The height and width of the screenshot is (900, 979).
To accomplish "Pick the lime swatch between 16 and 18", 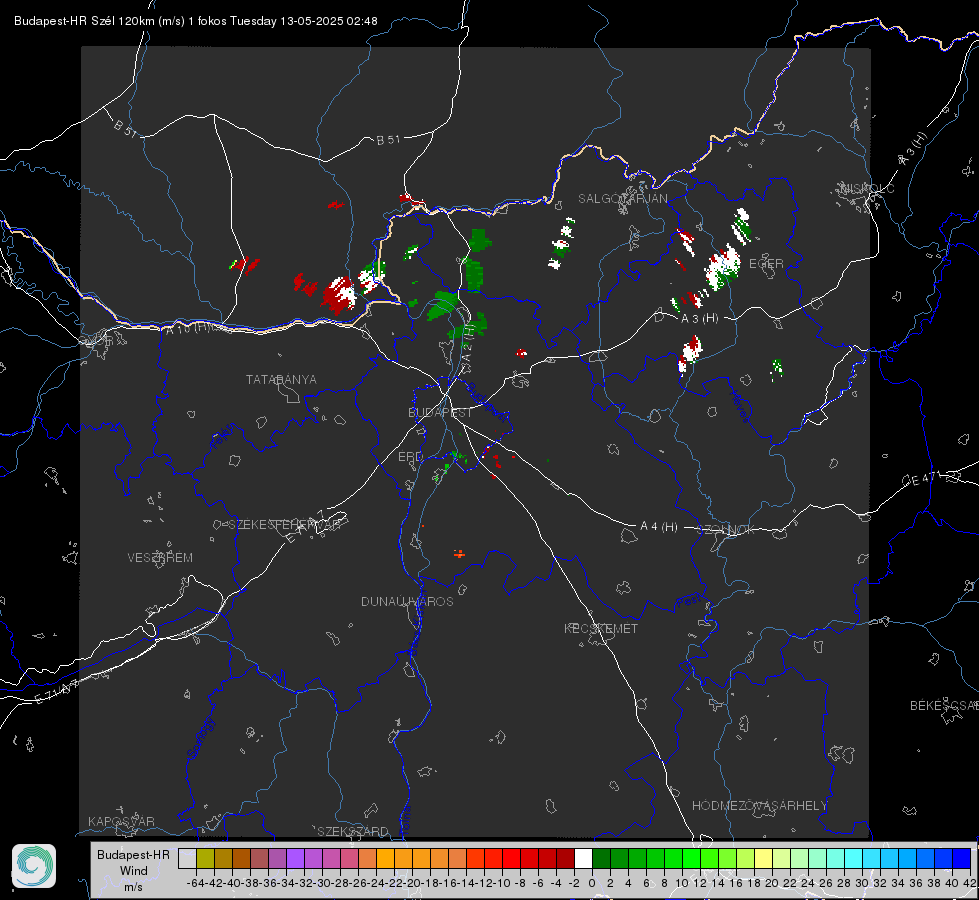I will click(745, 858).
